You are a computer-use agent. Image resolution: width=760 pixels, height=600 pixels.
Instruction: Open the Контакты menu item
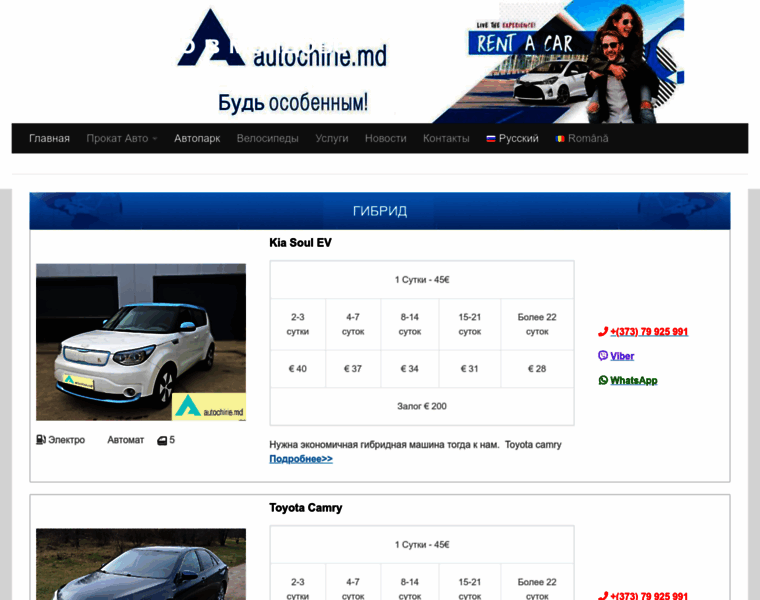point(446,139)
